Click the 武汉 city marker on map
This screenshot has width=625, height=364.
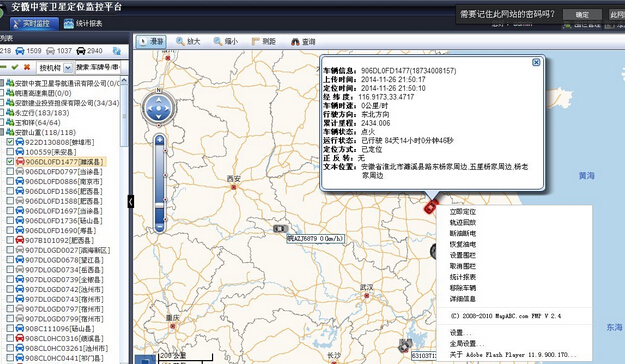coord(366,295)
